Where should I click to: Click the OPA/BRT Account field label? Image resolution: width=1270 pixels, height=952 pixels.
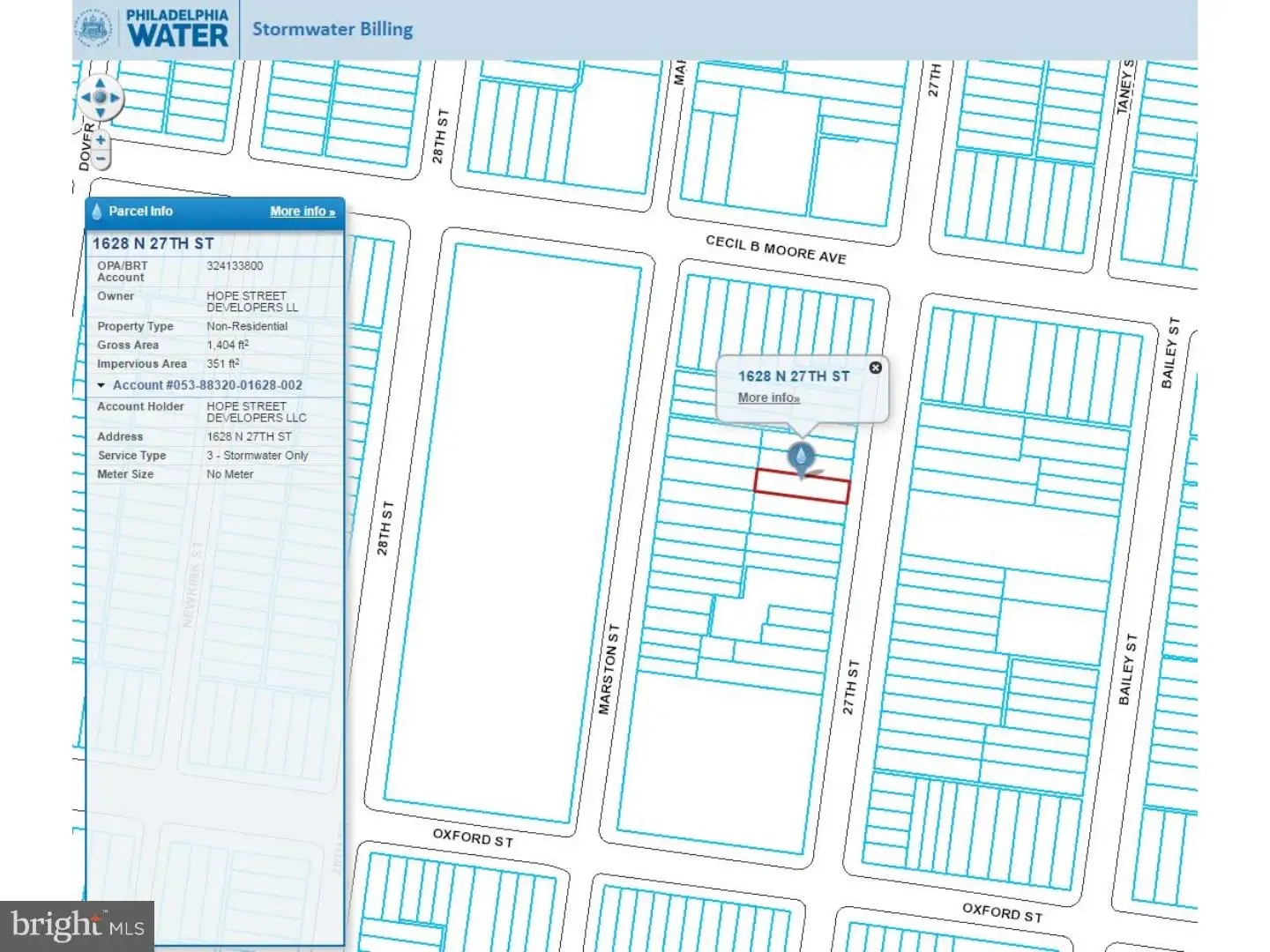[x=123, y=271]
